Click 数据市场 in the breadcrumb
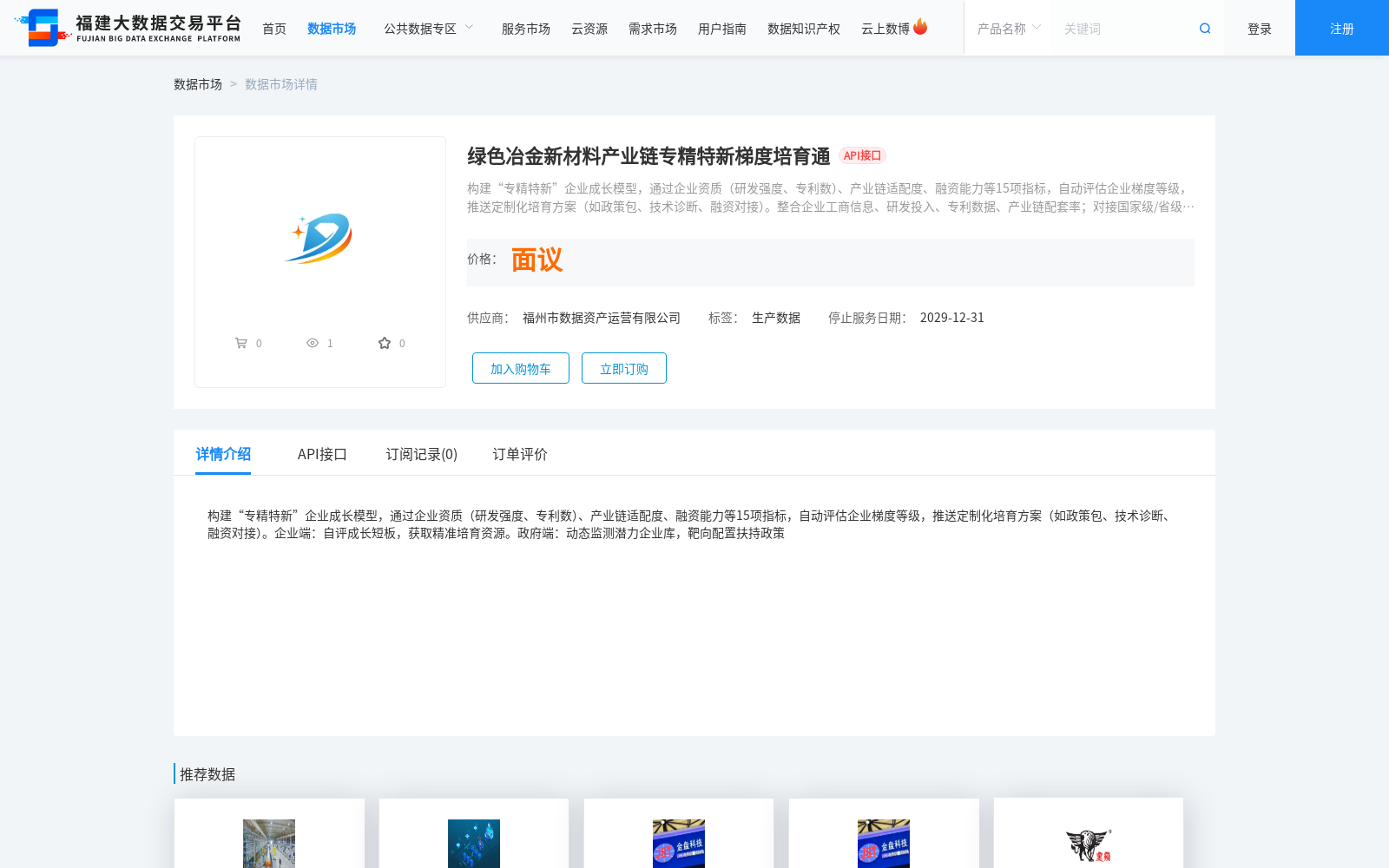Image resolution: width=1389 pixels, height=868 pixels. pos(198,84)
